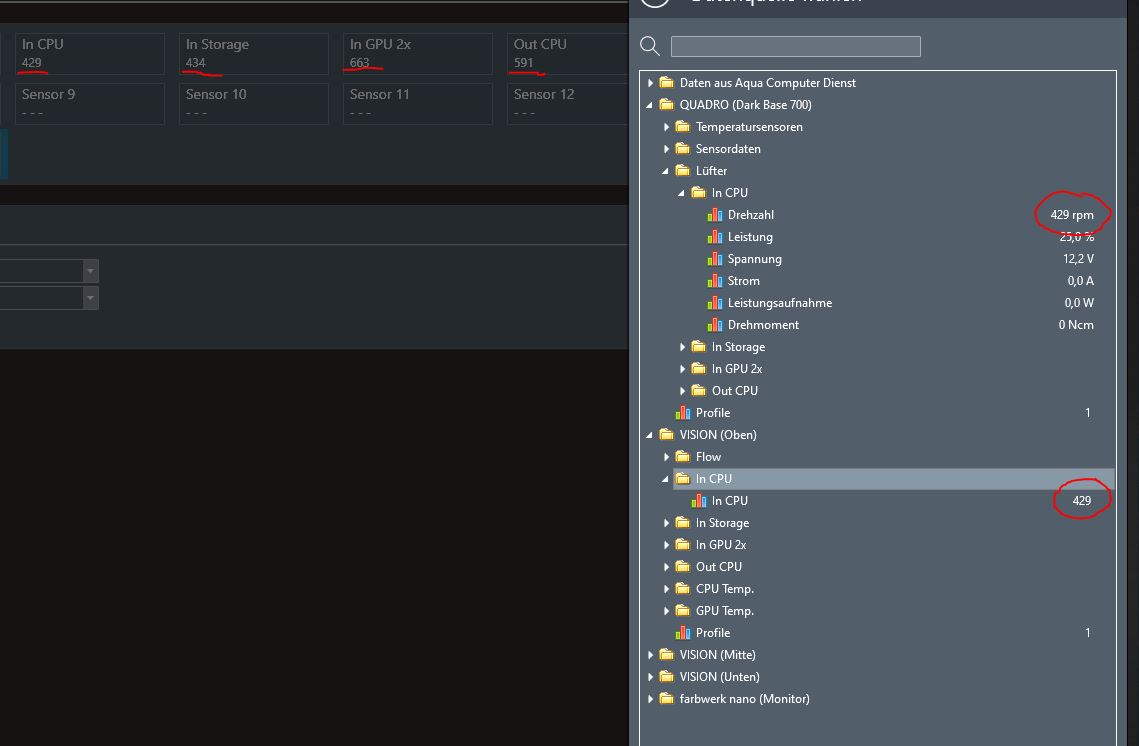Select the 12,2 V Spannung value
Image resolution: width=1139 pixels, height=746 pixels.
click(x=1078, y=259)
